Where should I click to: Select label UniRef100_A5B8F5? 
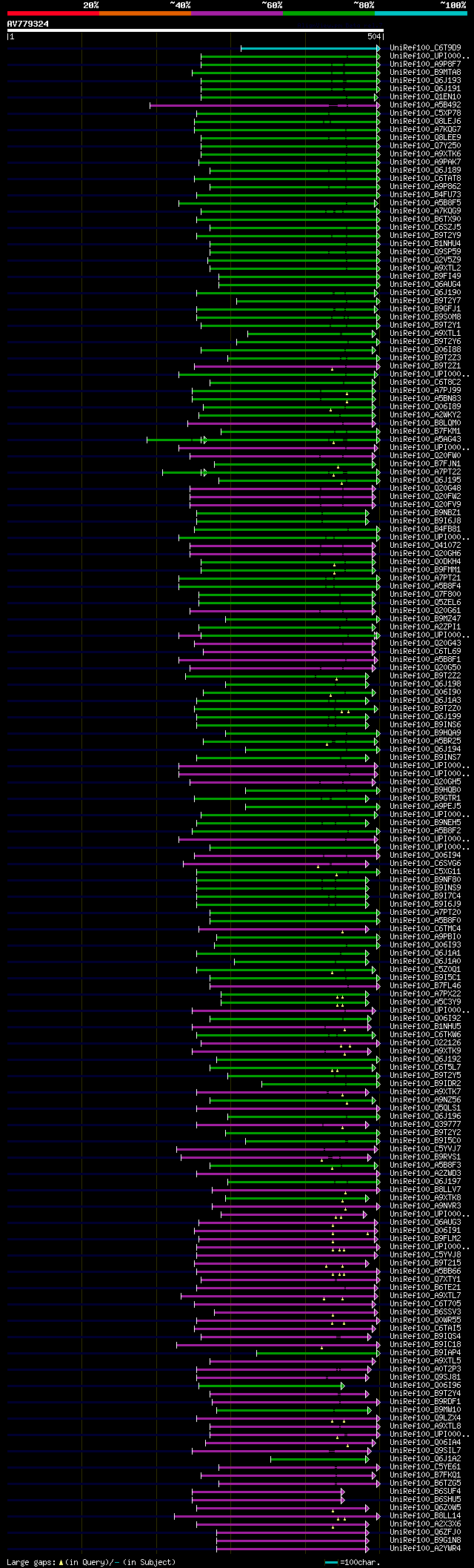click(x=425, y=203)
